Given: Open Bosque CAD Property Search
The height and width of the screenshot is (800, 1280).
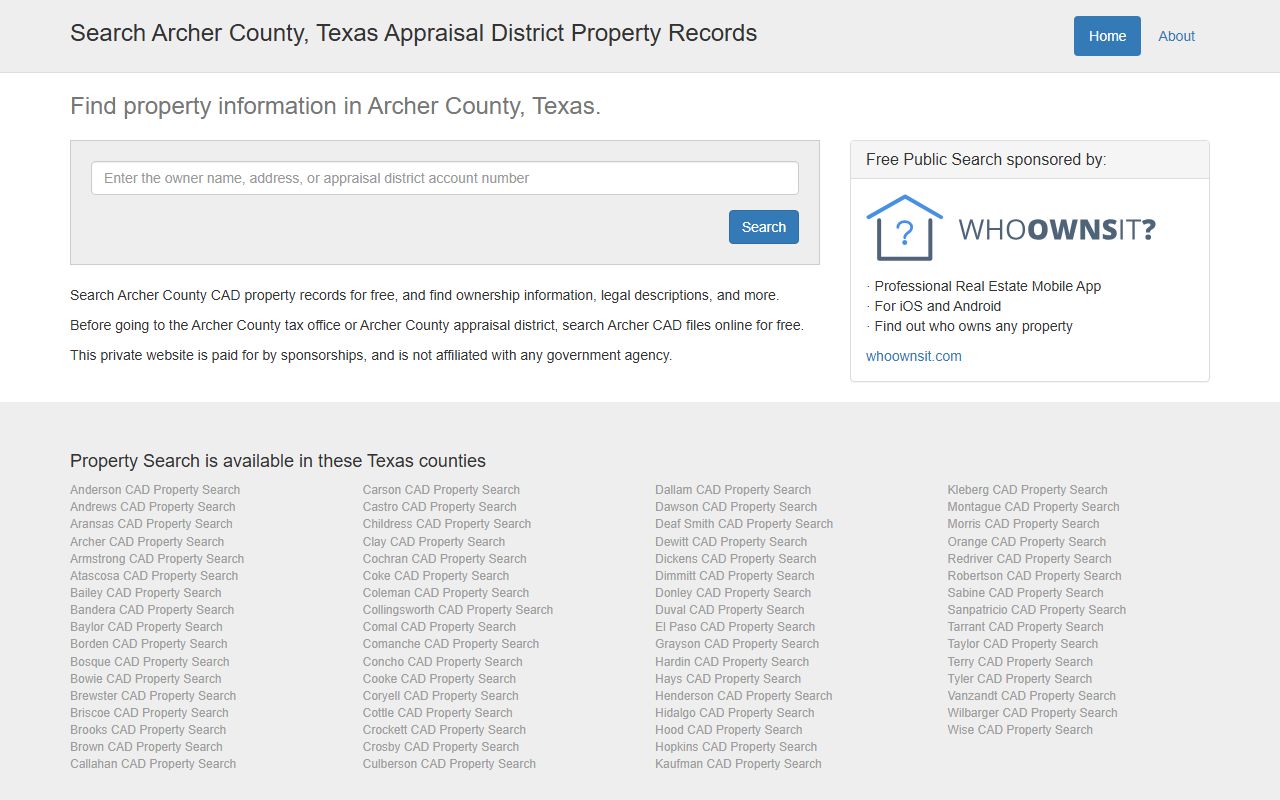Looking at the screenshot, I should click(150, 662).
